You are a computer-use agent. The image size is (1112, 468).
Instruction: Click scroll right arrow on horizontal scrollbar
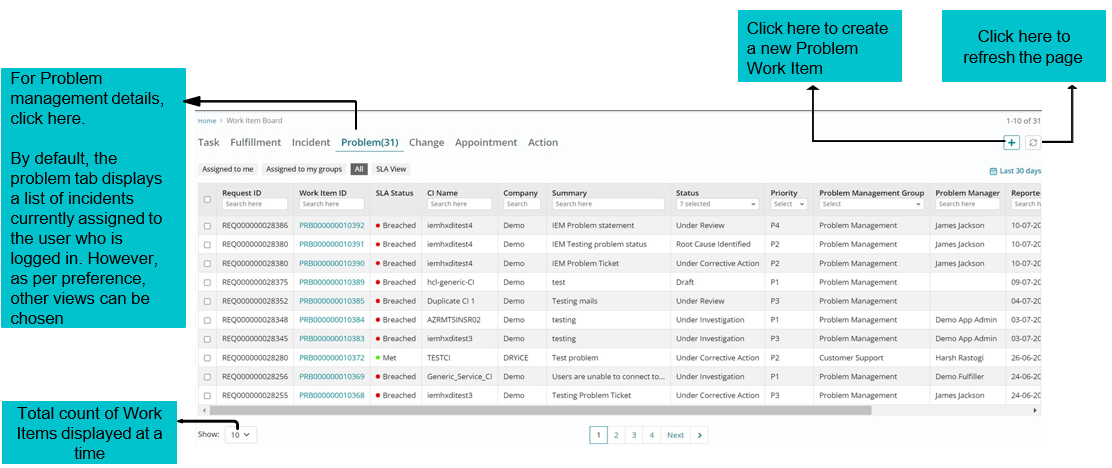pos(1035,410)
